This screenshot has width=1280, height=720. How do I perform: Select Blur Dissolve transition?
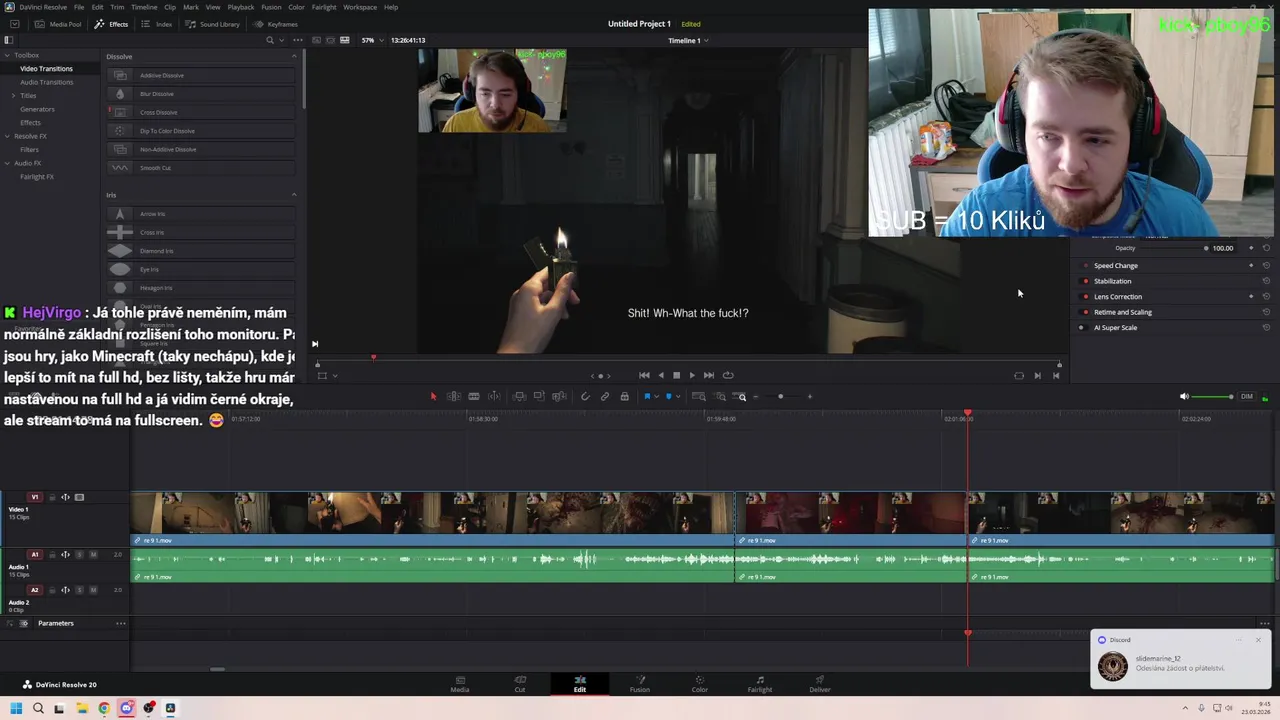coord(201,94)
